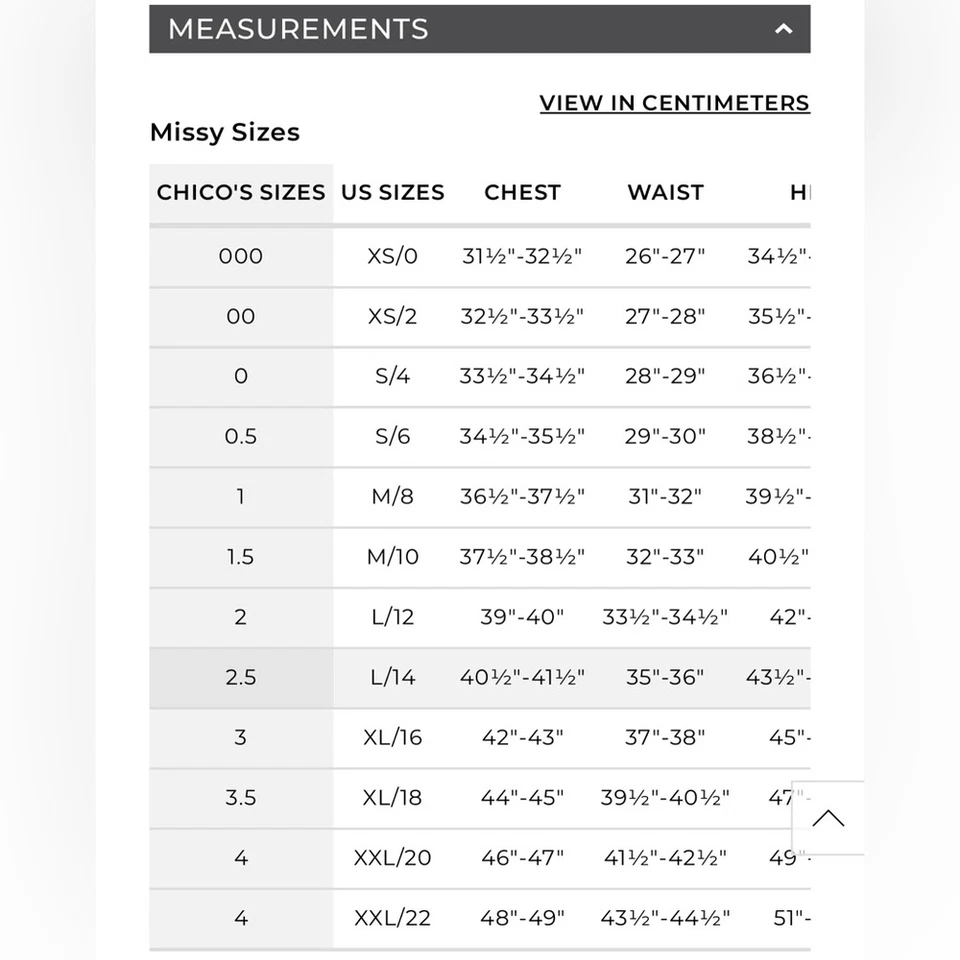Click the 26"-27" waist measurement

pos(665,256)
